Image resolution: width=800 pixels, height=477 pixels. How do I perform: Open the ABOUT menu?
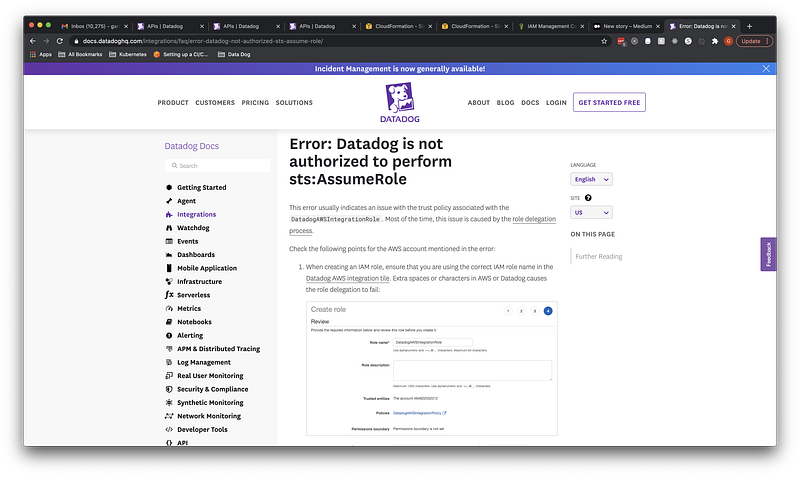point(479,103)
